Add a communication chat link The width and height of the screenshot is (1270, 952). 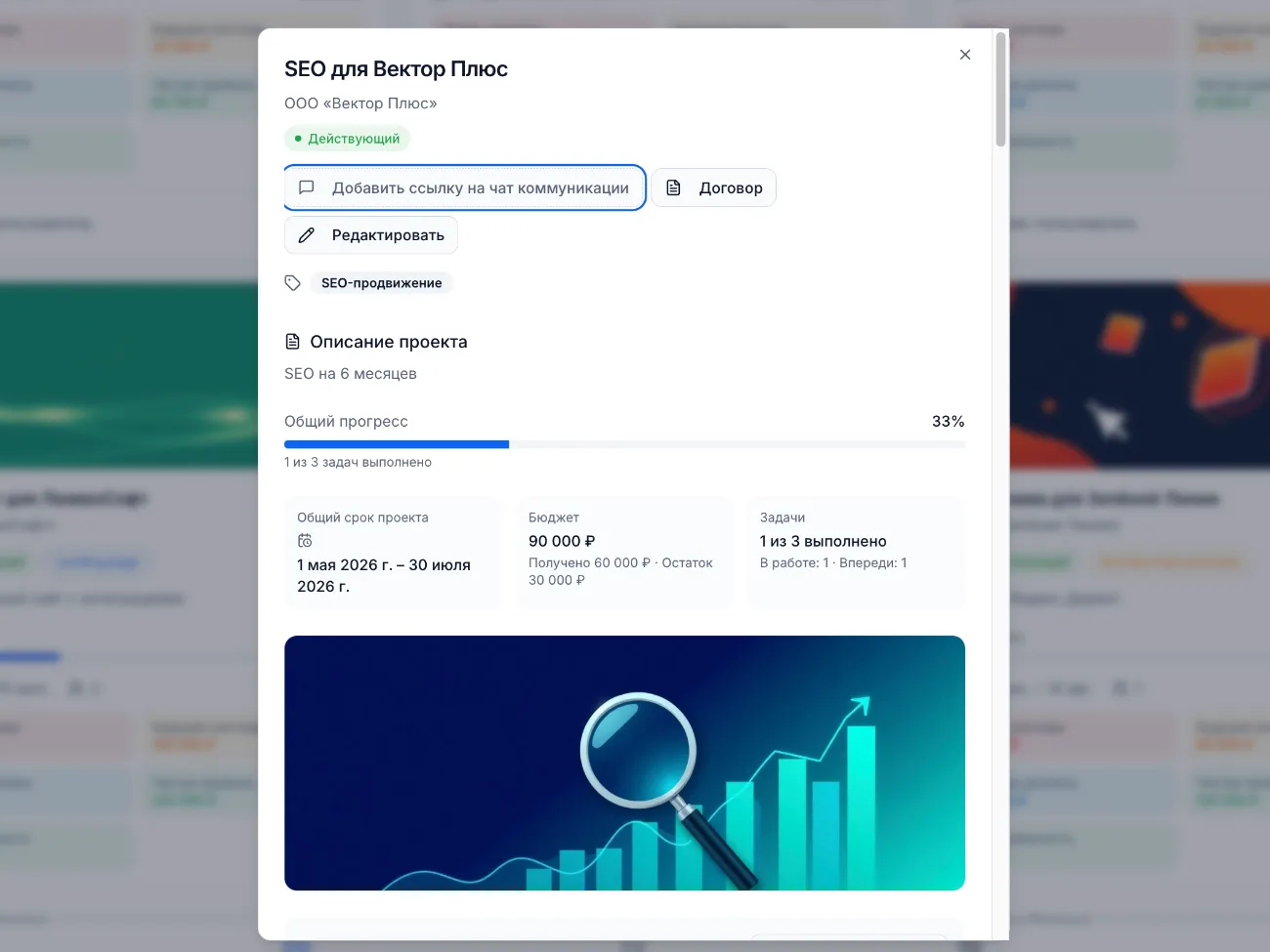point(465,187)
